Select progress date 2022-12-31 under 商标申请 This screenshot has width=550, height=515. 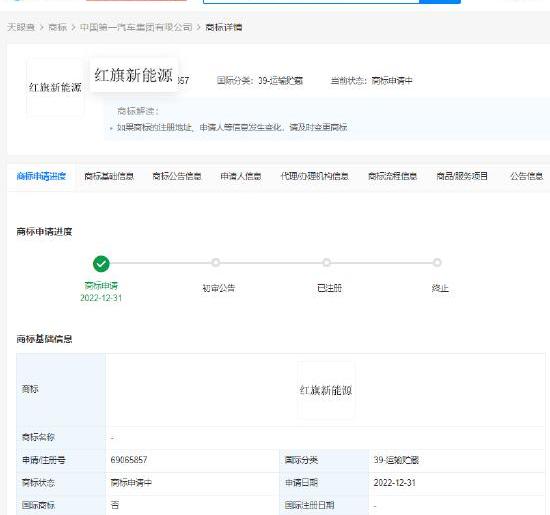(x=101, y=298)
